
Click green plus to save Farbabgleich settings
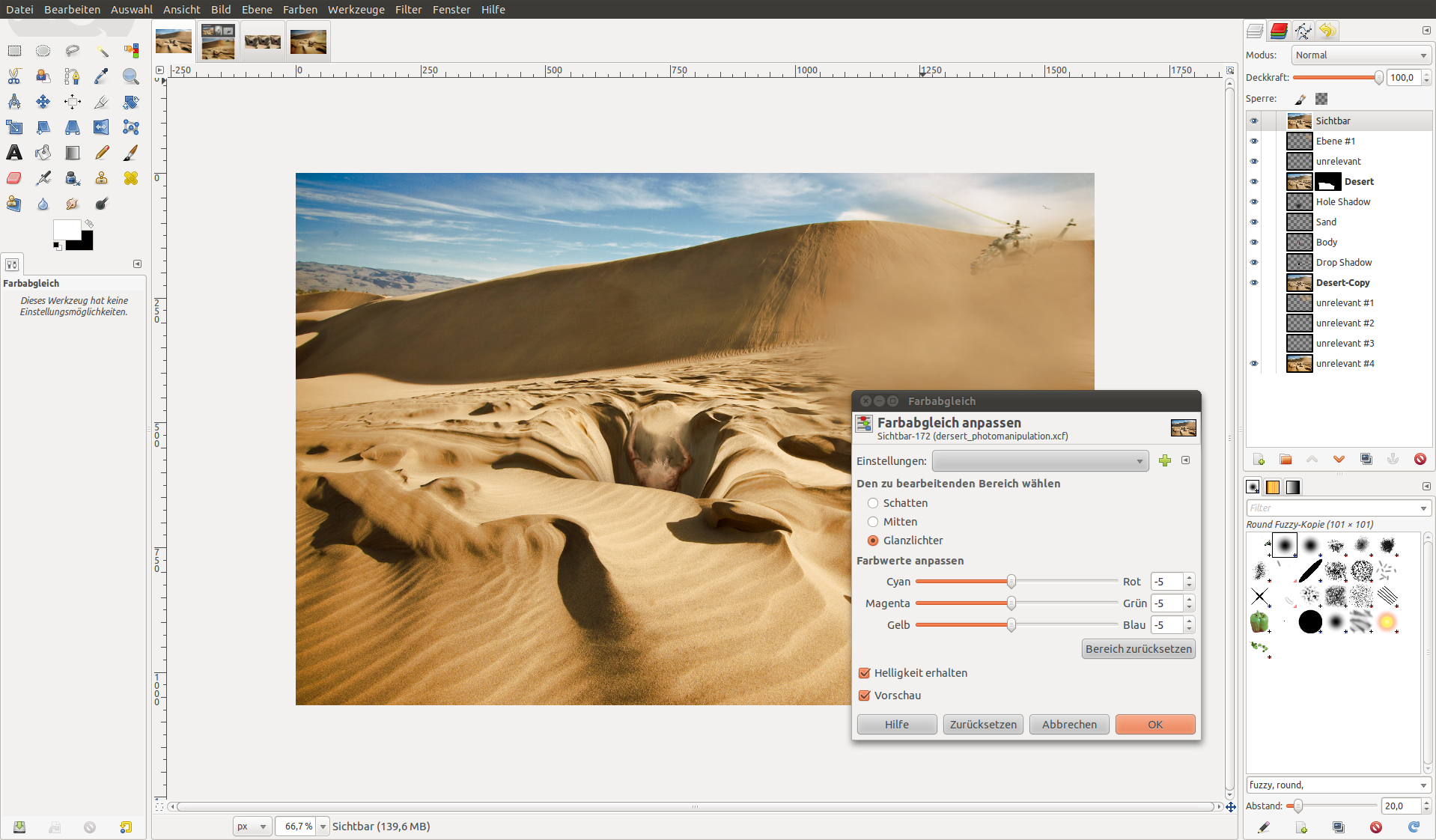coord(1164,460)
